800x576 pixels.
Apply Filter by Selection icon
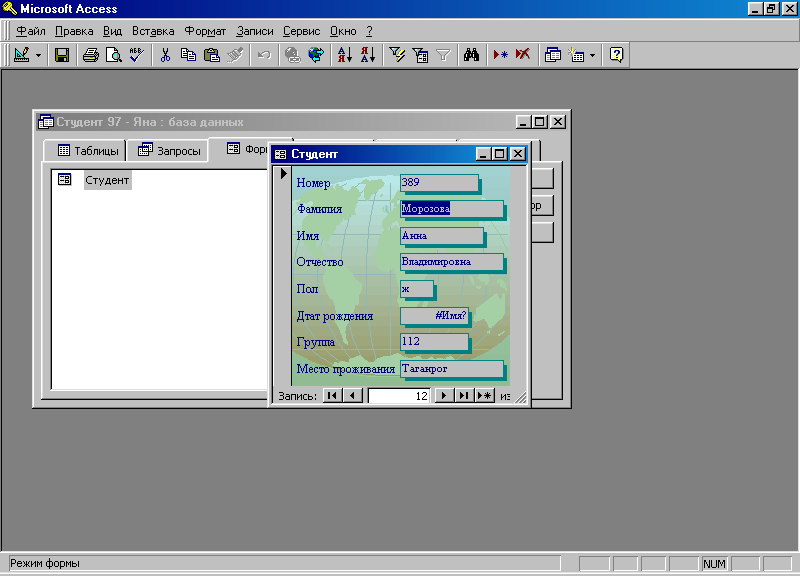(397, 55)
